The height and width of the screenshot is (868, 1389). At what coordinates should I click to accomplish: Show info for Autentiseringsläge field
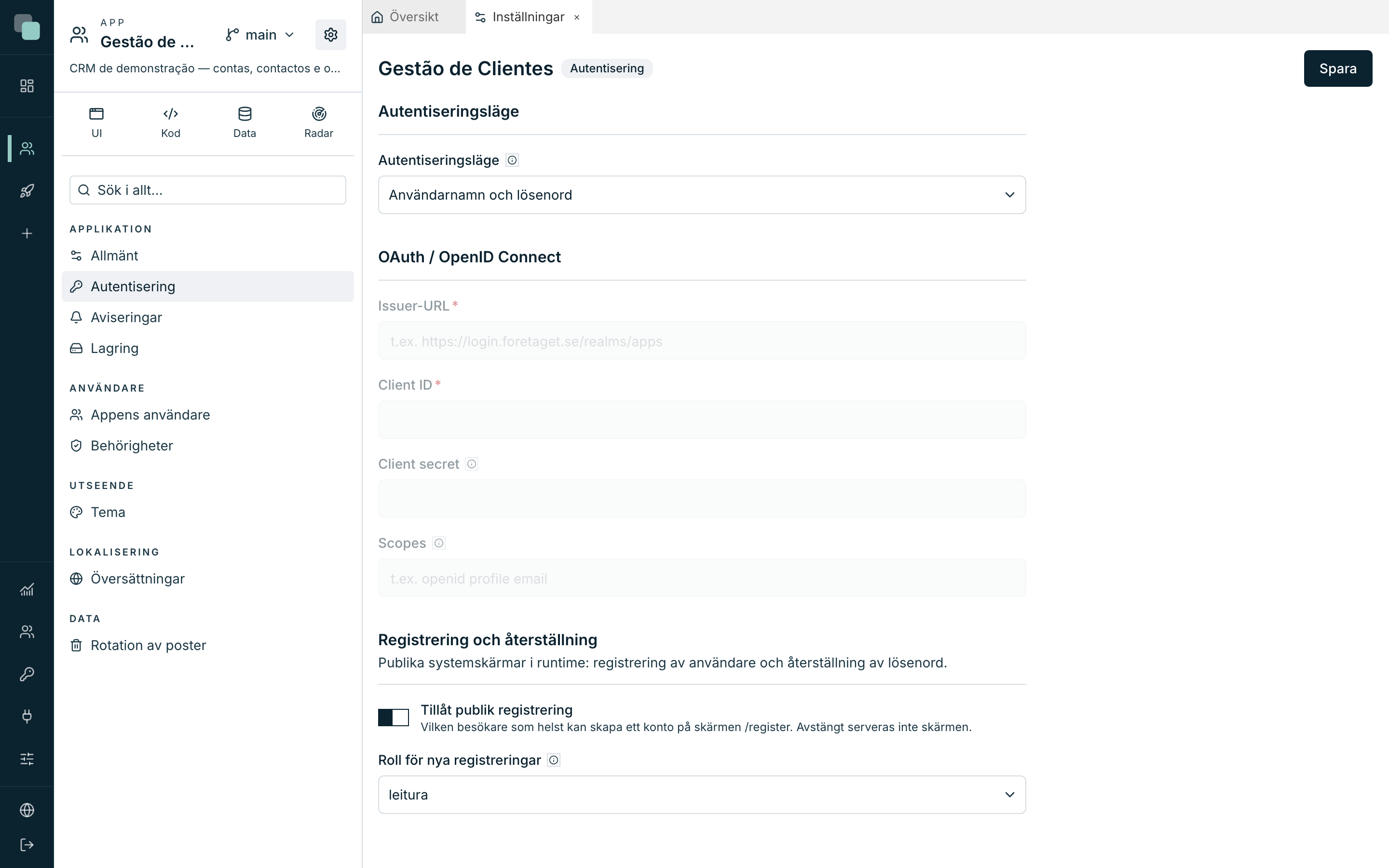point(512,160)
